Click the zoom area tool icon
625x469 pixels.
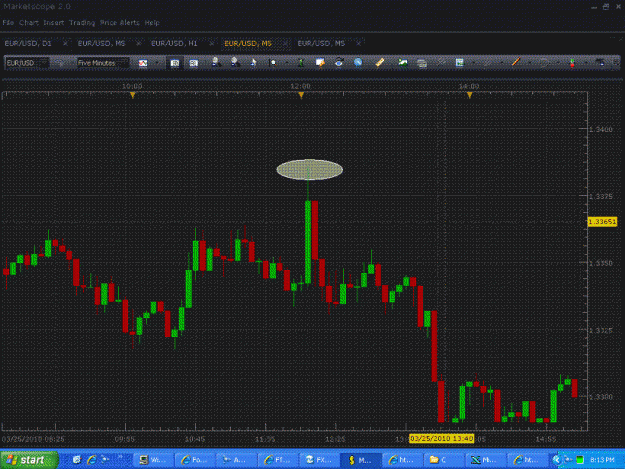[x=273, y=63]
